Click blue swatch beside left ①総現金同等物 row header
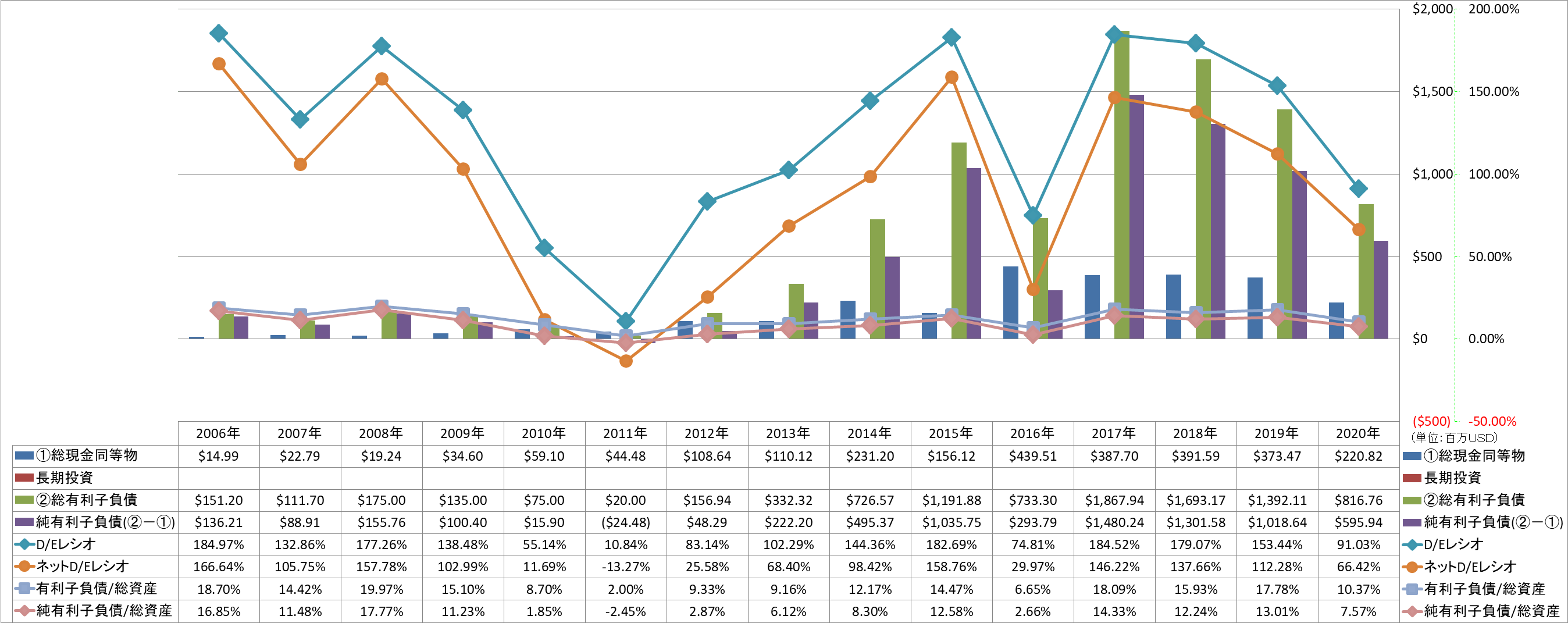 coord(24,455)
